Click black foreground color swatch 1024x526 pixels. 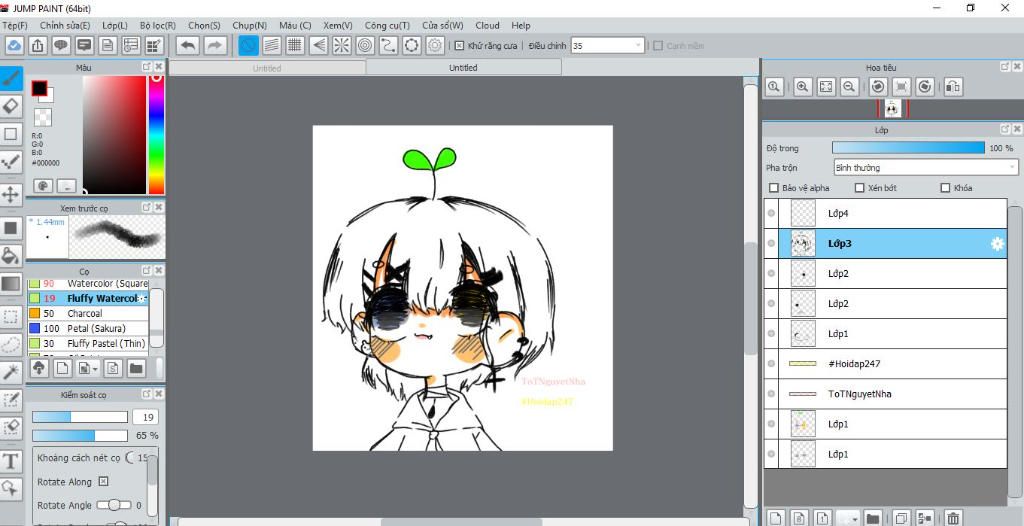[39, 88]
